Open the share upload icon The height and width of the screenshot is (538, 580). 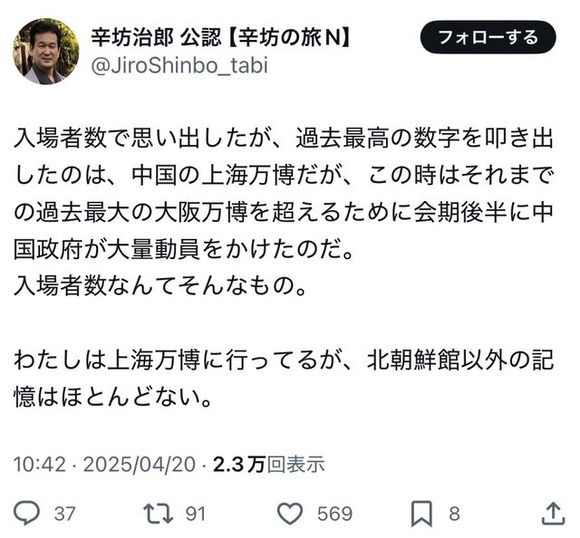(553, 513)
